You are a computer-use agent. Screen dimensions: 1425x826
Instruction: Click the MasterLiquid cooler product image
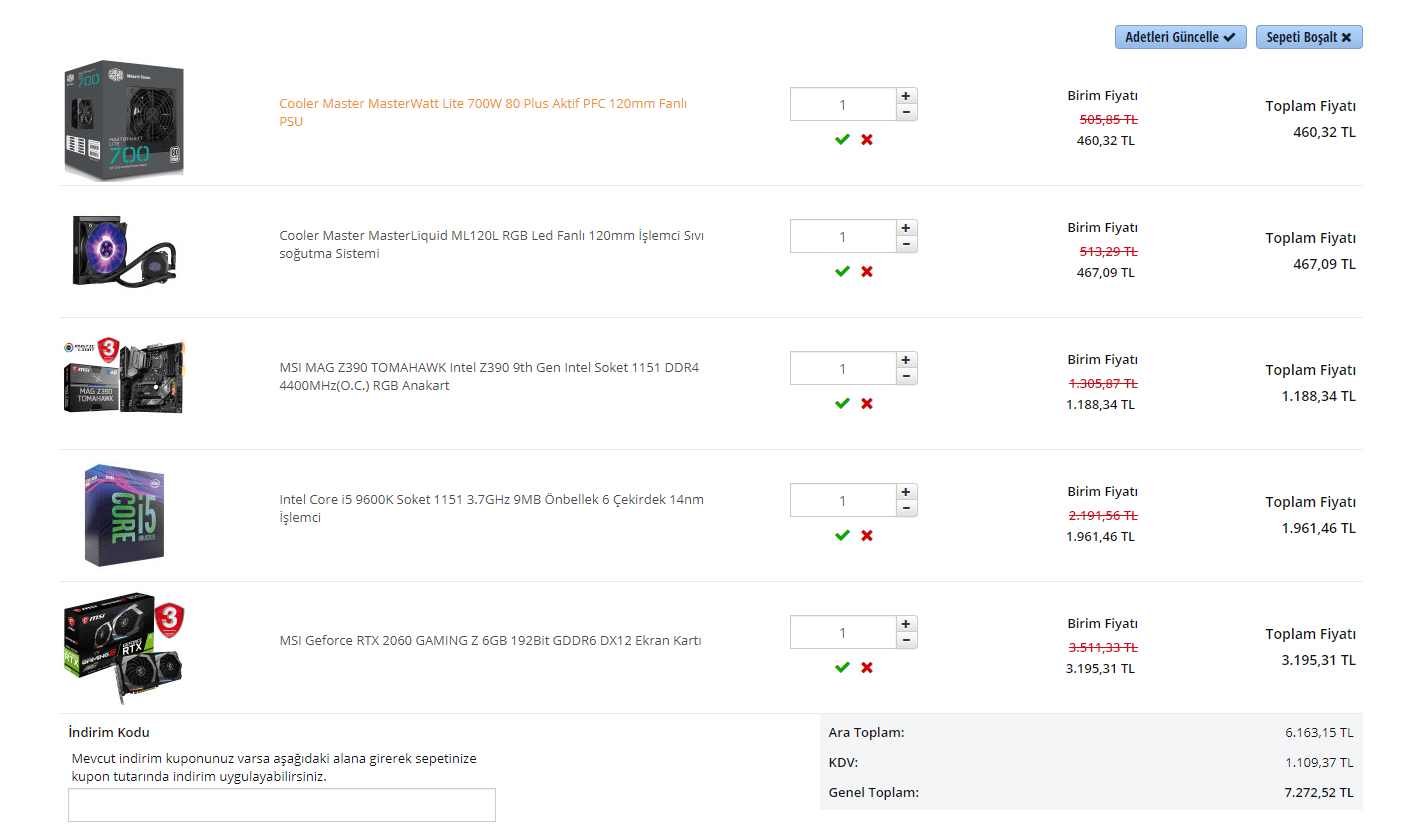point(124,251)
